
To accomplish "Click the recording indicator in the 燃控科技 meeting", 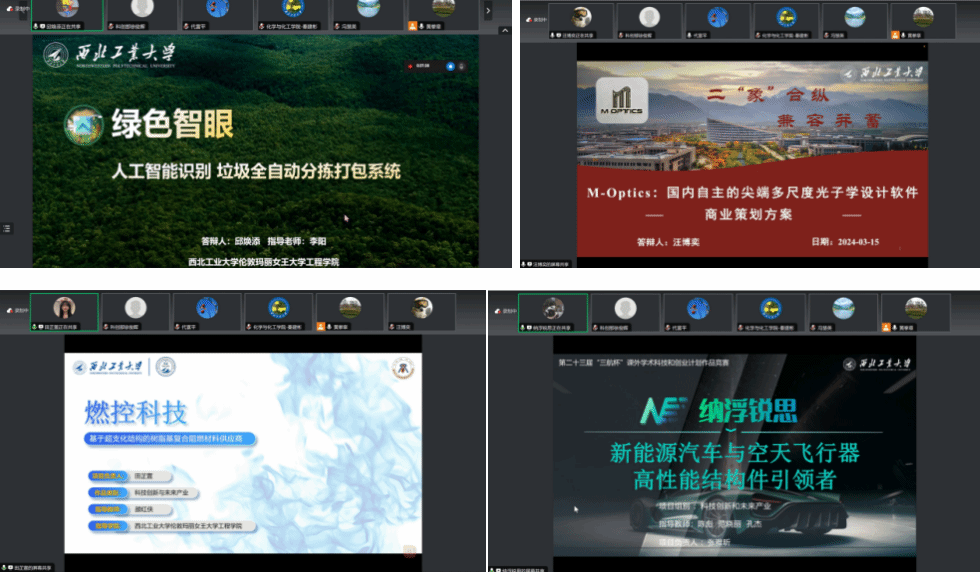I will tap(14, 310).
